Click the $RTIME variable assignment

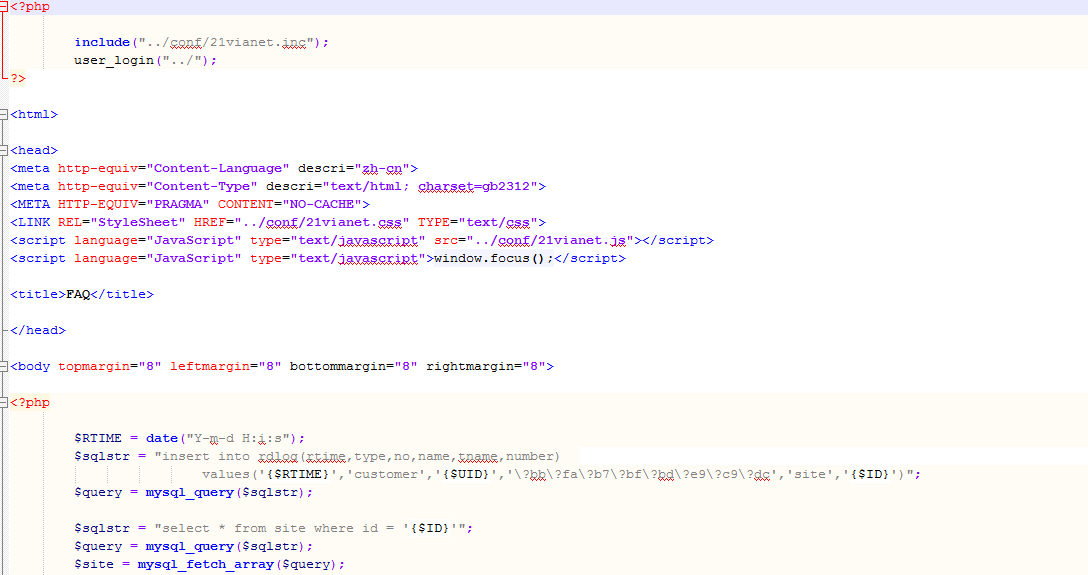pyautogui.click(x=98, y=438)
